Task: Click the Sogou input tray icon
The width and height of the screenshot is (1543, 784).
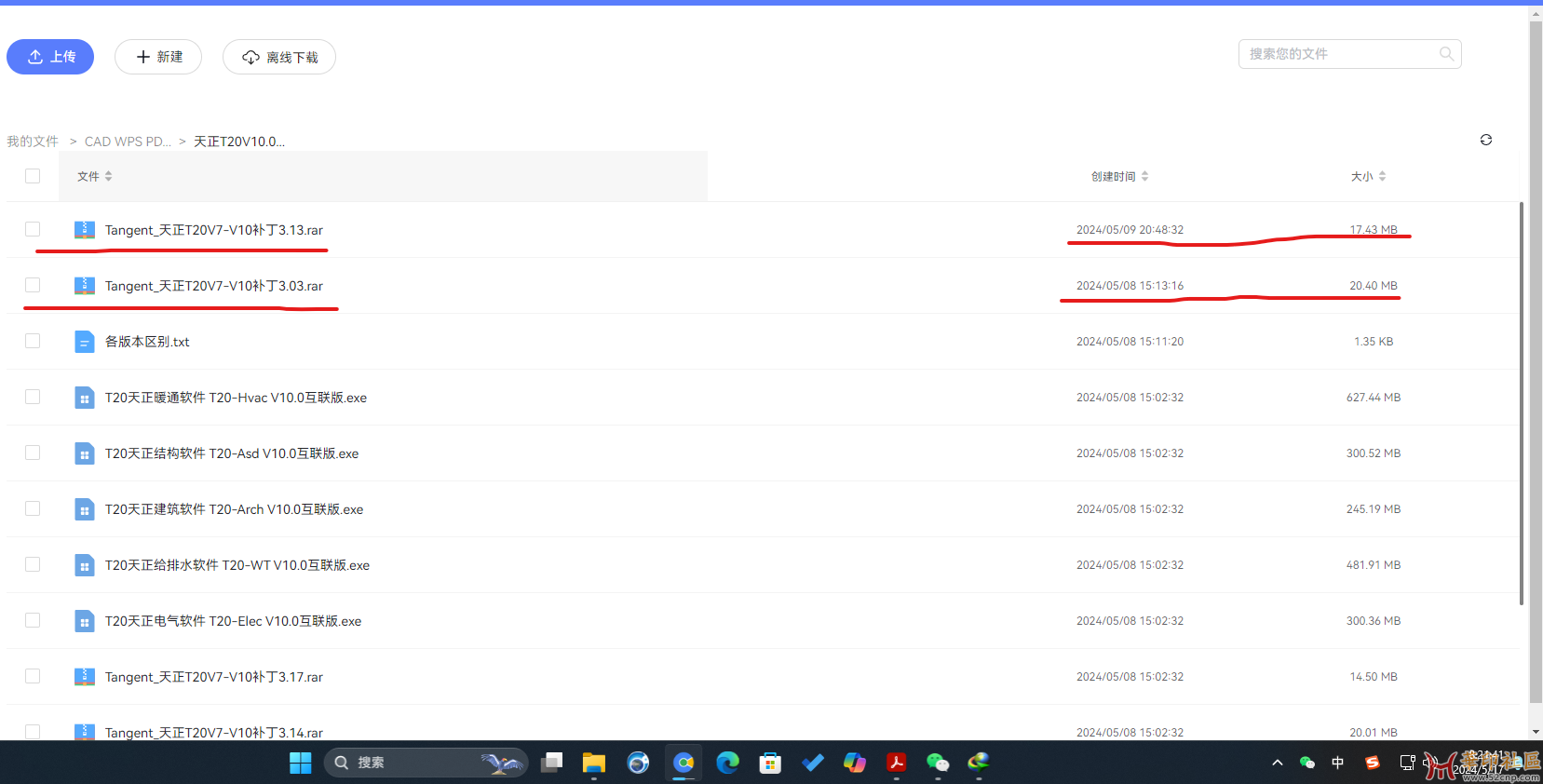Action: pos(1372,763)
